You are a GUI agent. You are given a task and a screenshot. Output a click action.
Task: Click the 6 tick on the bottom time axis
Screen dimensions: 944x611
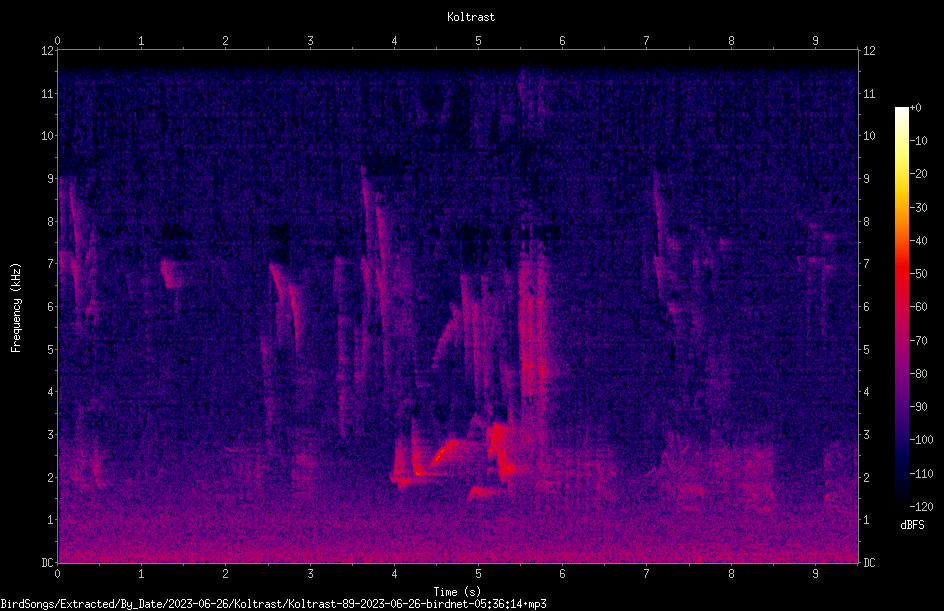point(562,574)
